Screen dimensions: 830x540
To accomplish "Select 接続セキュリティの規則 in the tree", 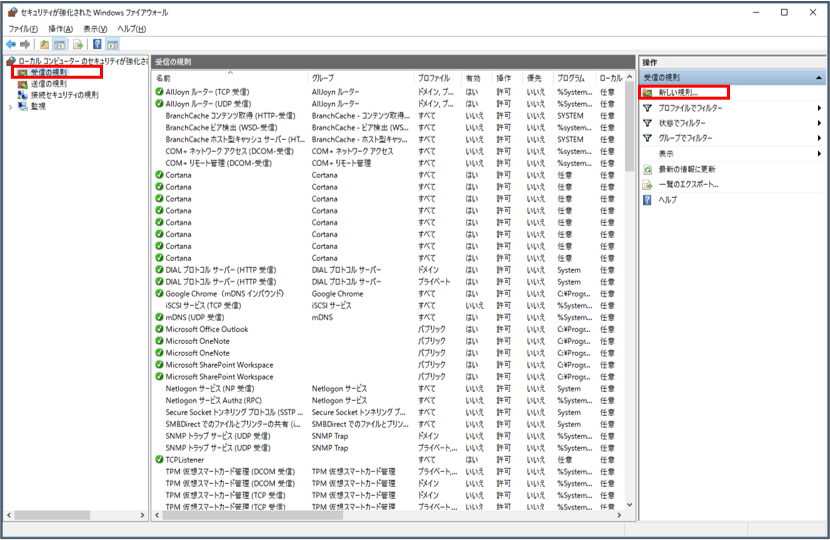I will [64, 95].
